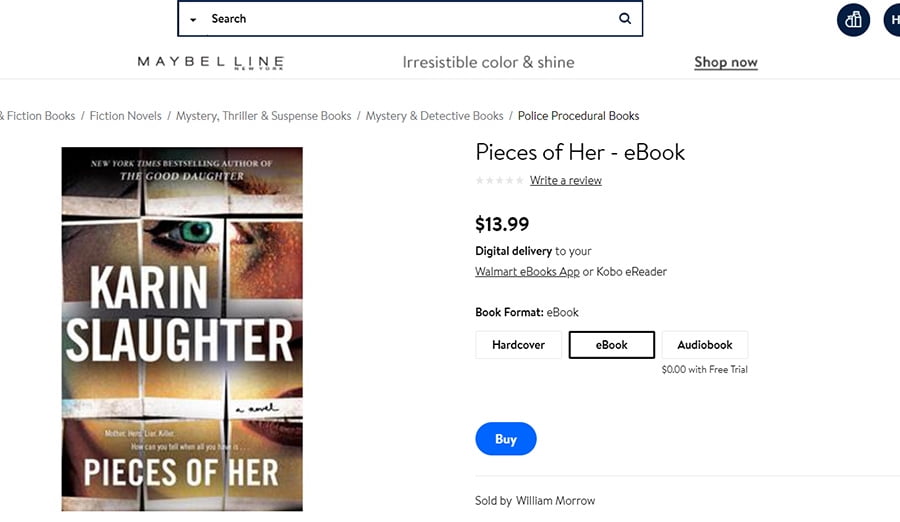Open the Write a review link

[x=565, y=180]
